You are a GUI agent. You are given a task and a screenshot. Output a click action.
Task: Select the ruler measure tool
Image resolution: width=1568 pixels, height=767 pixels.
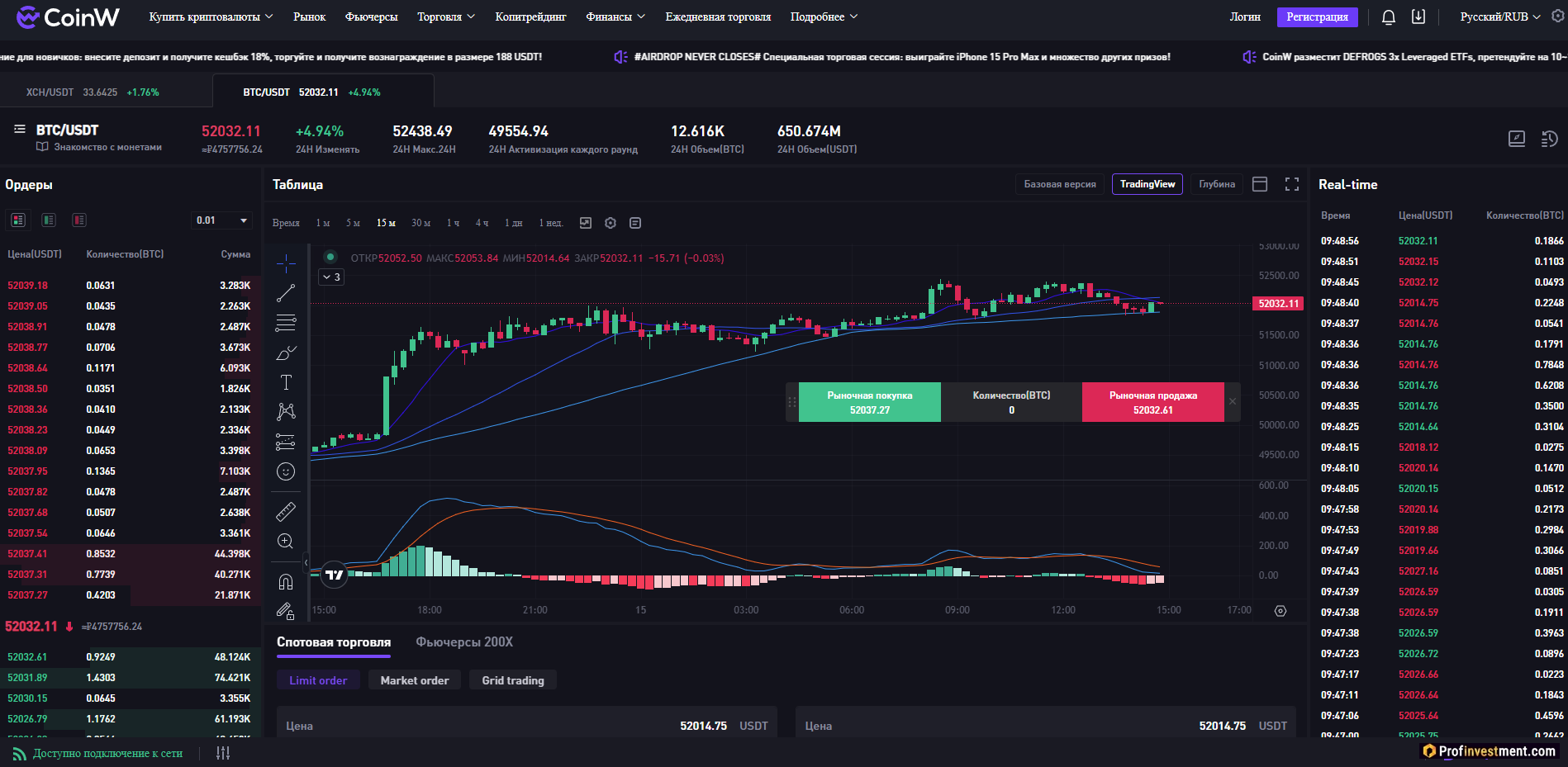coord(286,512)
